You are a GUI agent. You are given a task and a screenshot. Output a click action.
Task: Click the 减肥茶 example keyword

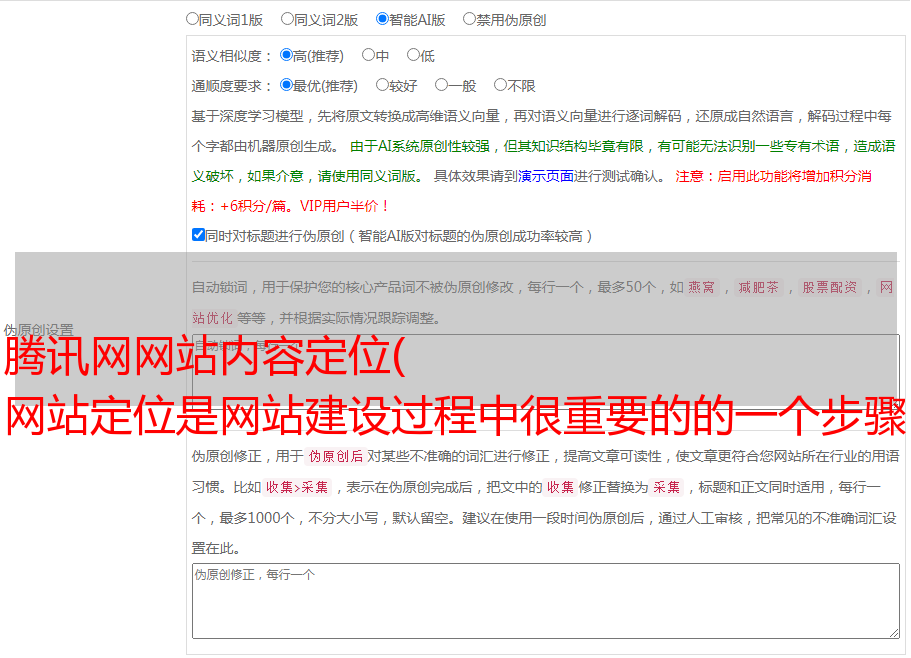click(x=758, y=287)
